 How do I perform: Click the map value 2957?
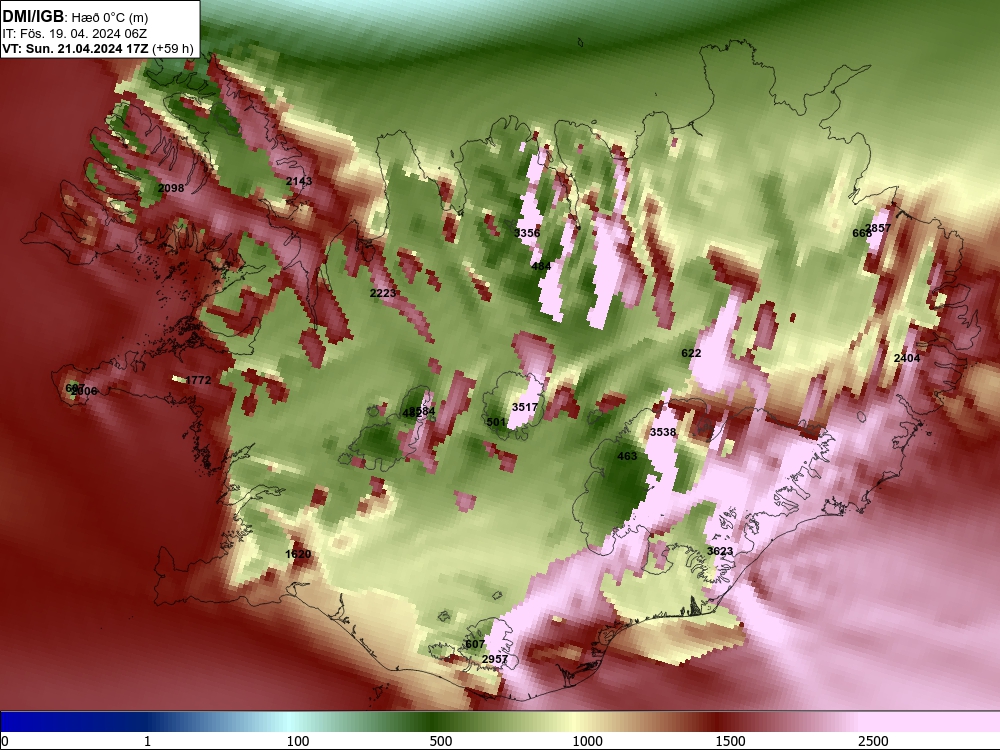[495, 659]
